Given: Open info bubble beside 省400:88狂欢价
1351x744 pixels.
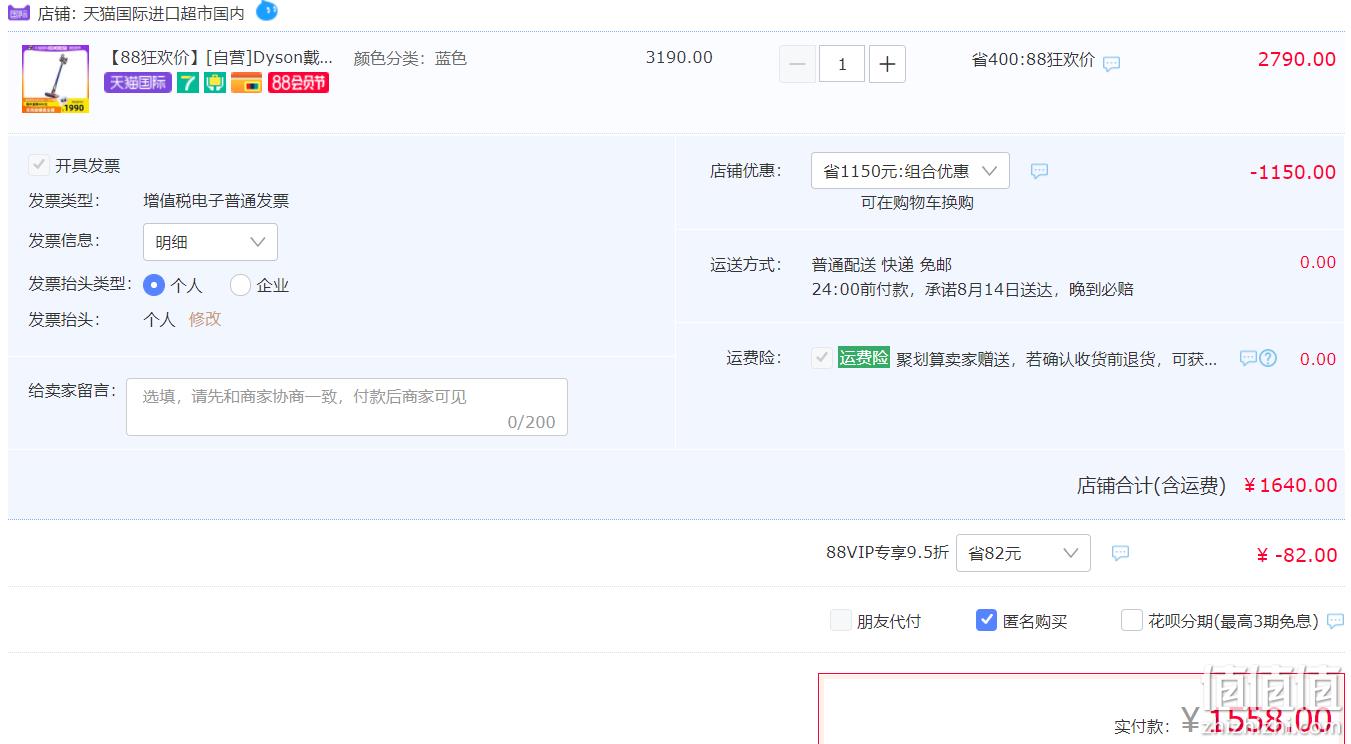Looking at the screenshot, I should tap(1112, 64).
